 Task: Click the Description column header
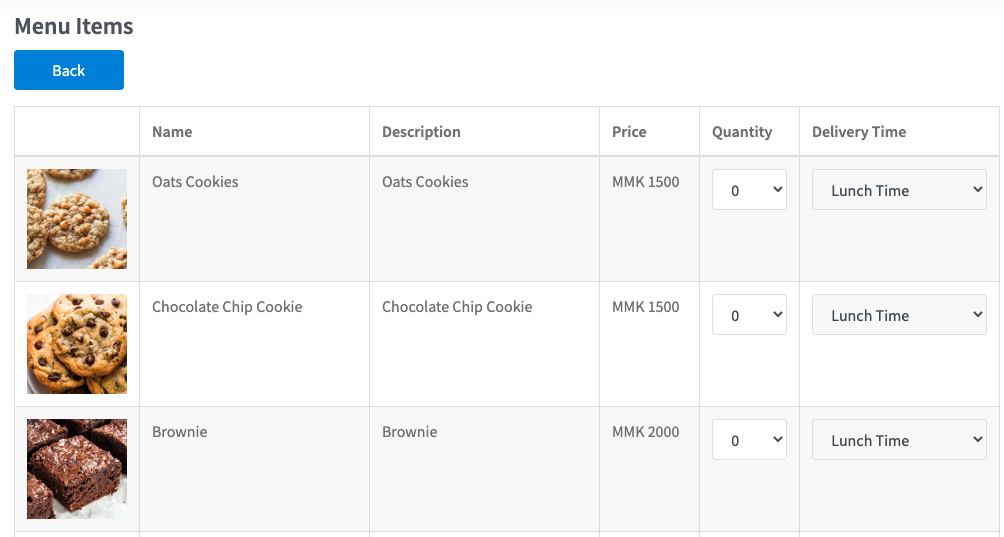421,132
